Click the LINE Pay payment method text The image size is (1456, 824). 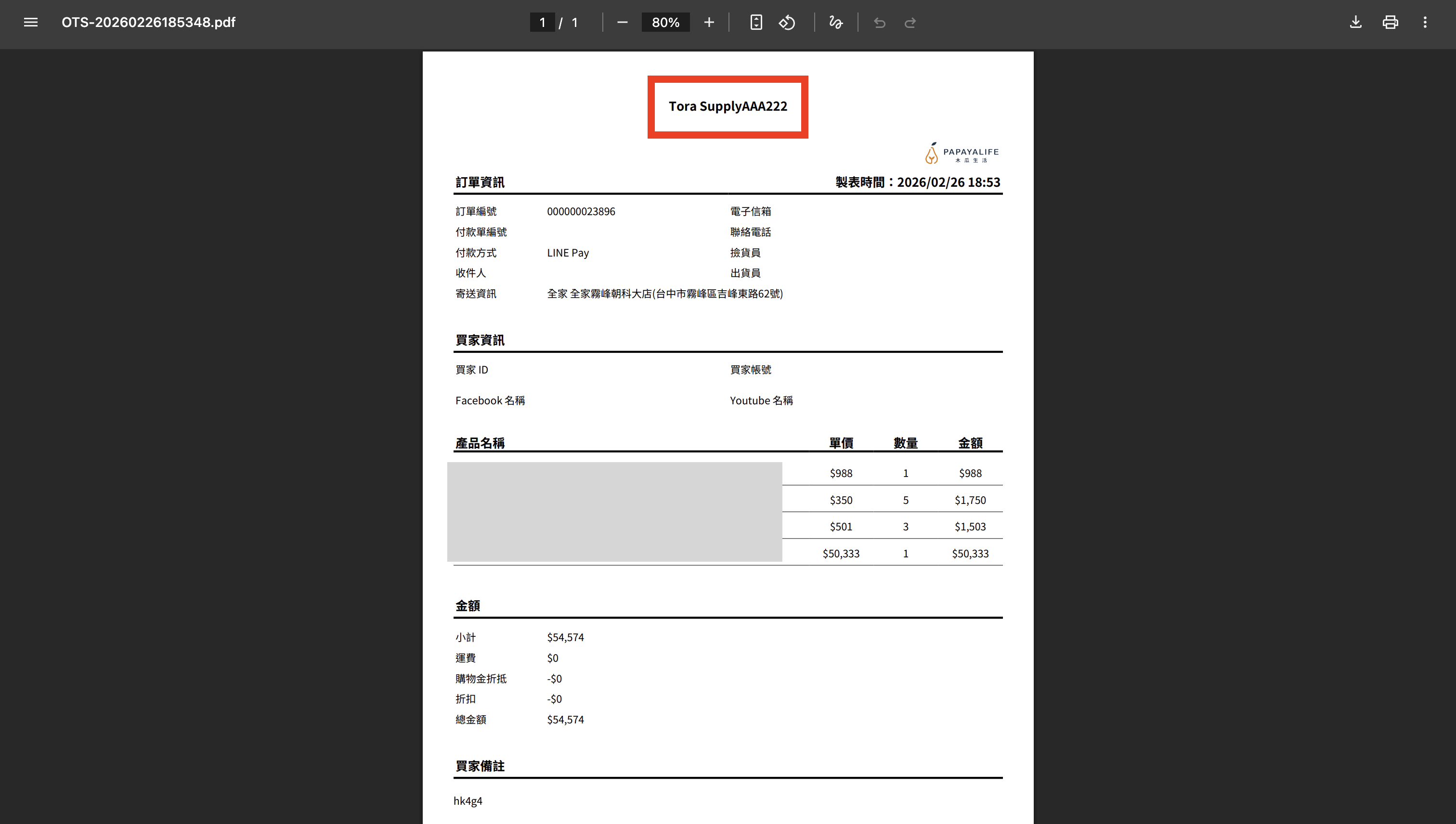click(x=568, y=253)
